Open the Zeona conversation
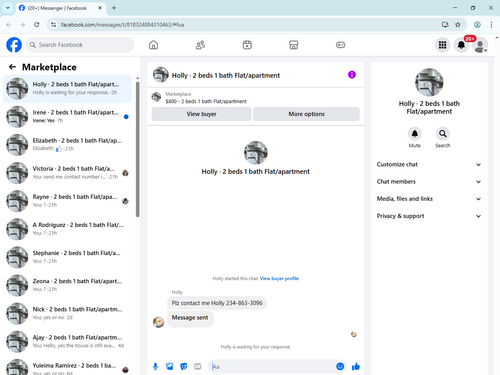Image resolution: width=500 pixels, height=375 pixels. (x=67, y=285)
